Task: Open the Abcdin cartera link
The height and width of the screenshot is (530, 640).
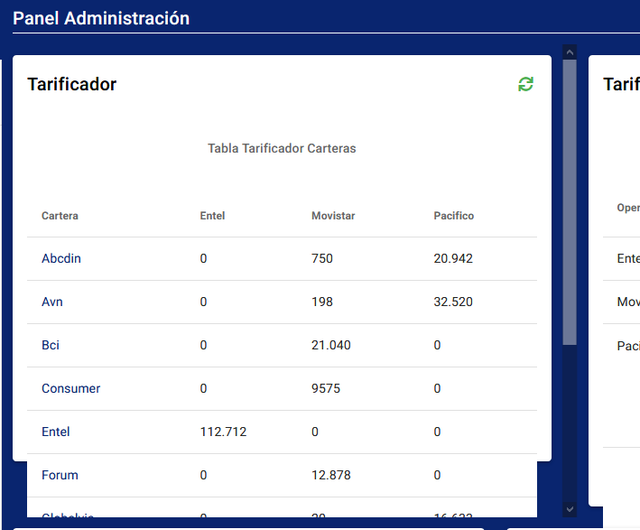Action: click(x=61, y=258)
